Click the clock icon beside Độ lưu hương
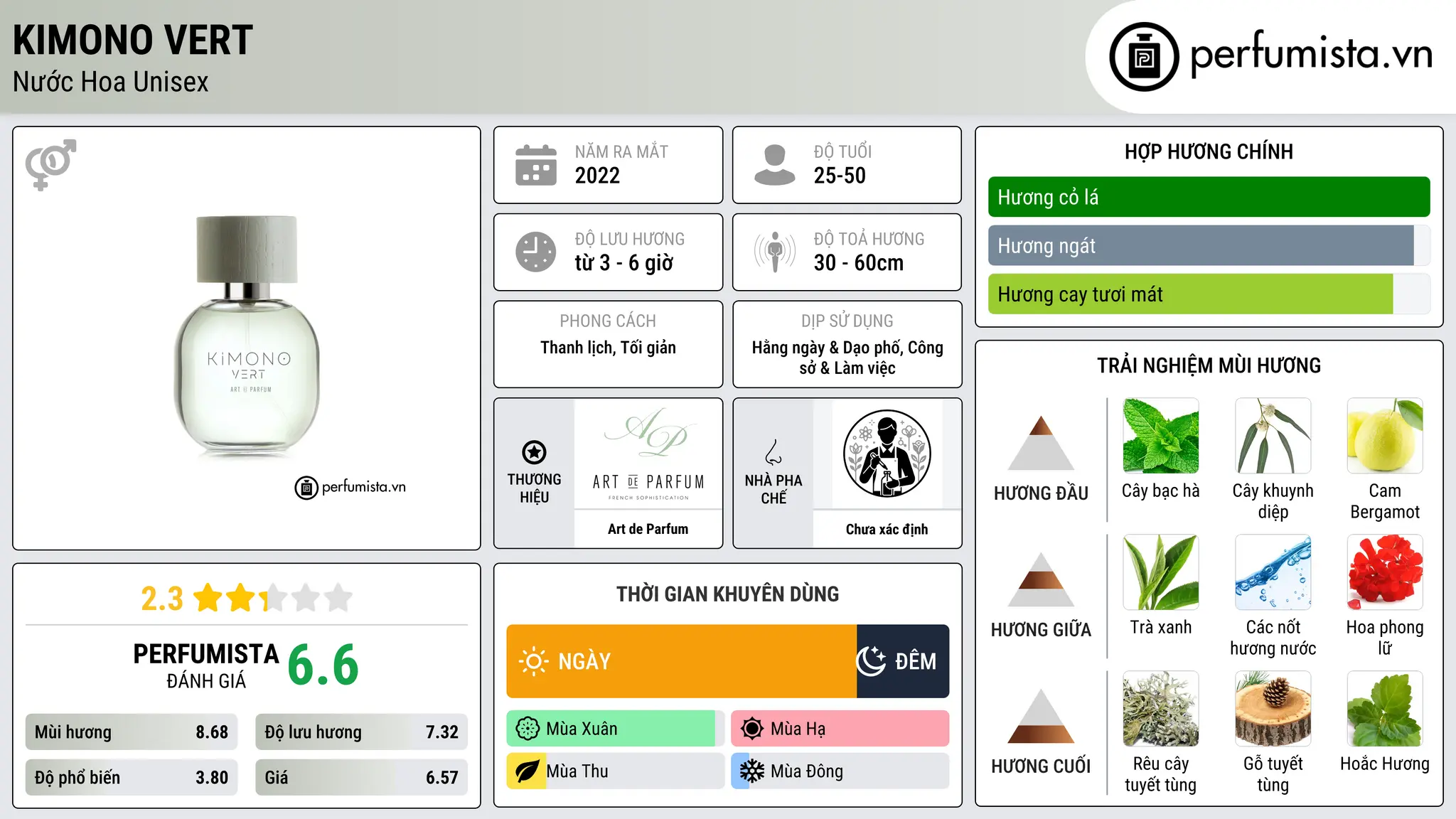Screen dimensions: 1456x819 (536, 252)
